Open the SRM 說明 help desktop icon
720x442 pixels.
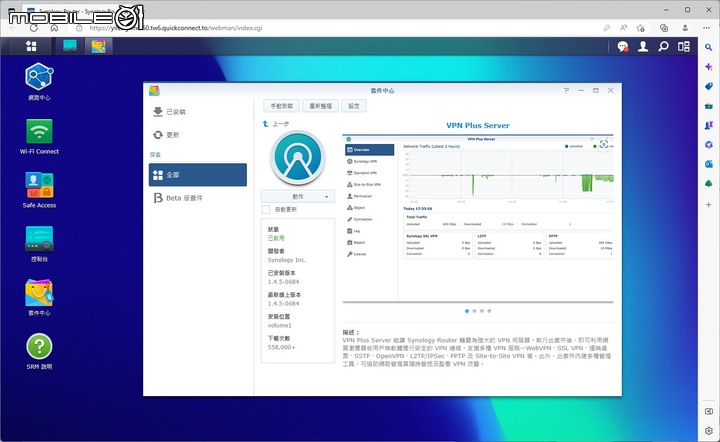point(39,351)
